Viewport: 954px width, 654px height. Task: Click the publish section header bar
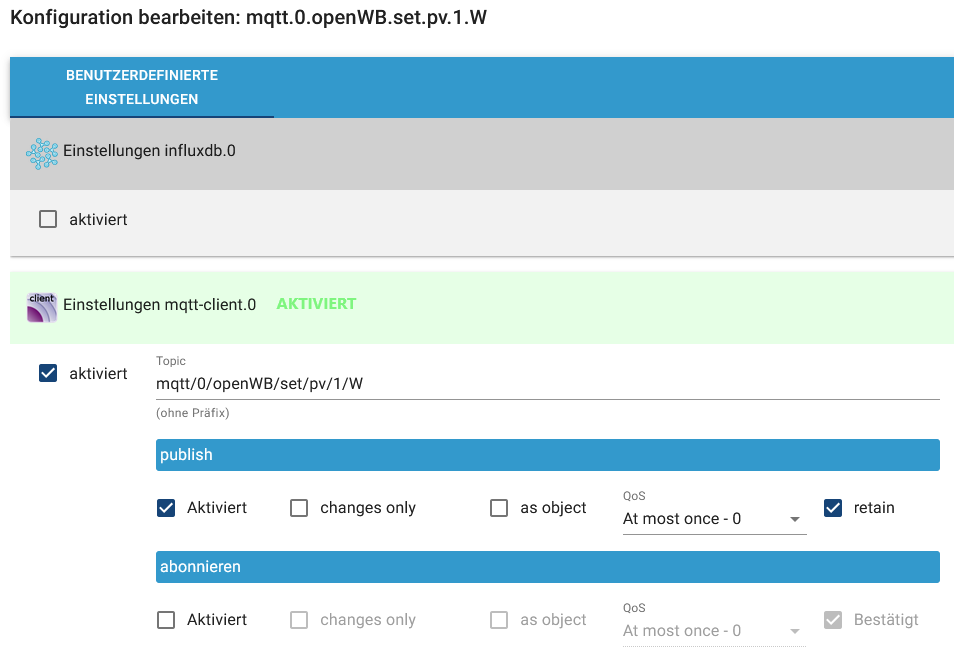pyautogui.click(x=548, y=455)
